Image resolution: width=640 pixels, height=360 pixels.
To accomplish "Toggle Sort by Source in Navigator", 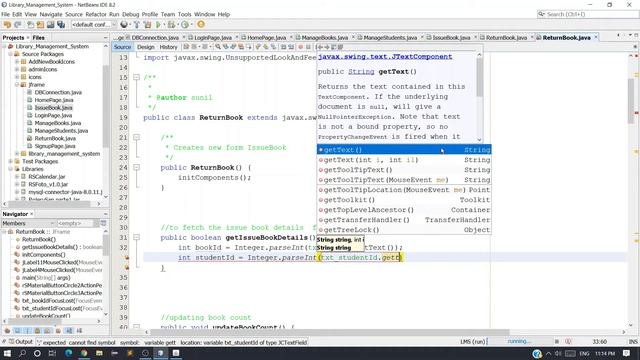I will [x=79, y=331].
